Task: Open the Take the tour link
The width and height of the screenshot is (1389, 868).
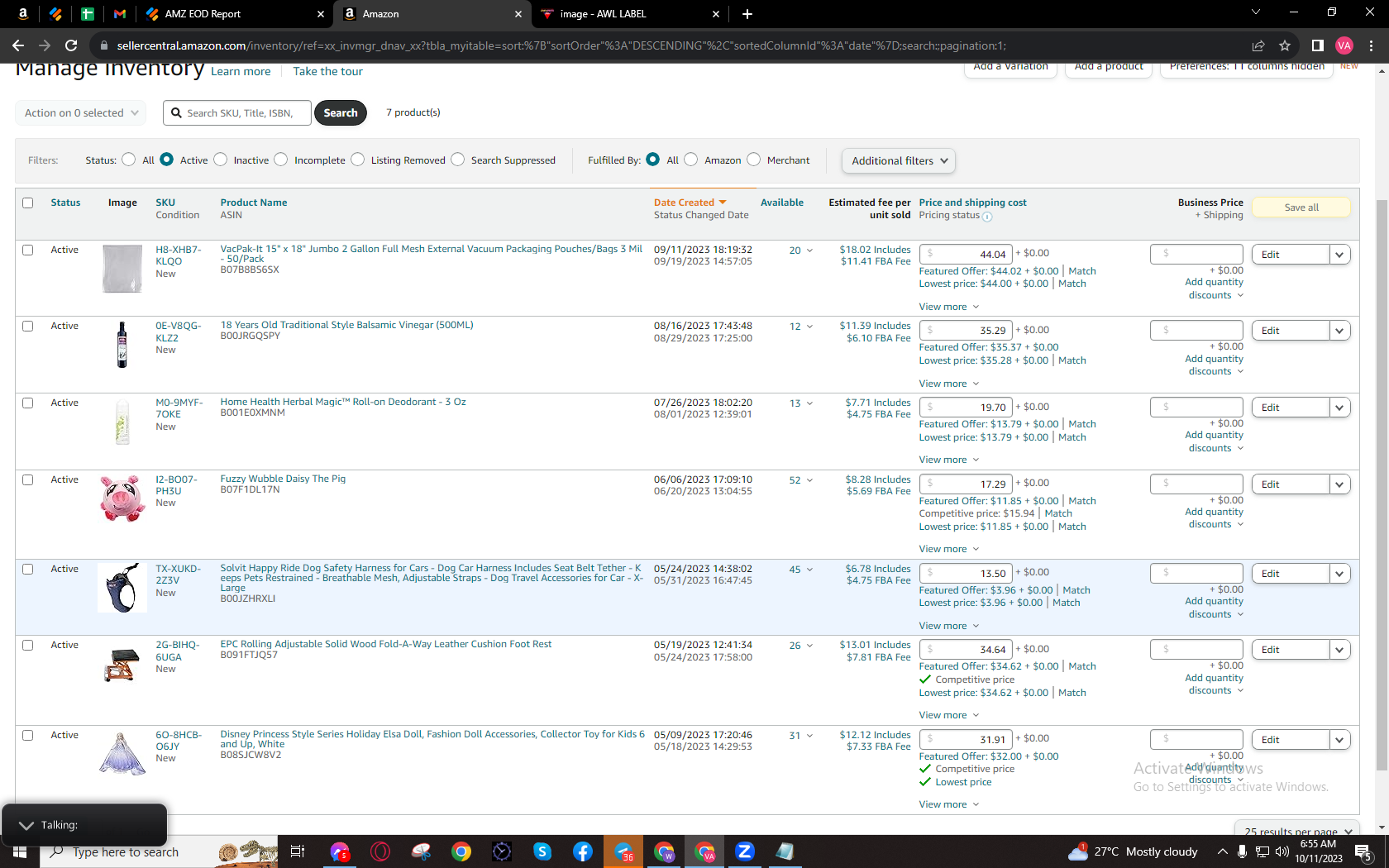Action: pyautogui.click(x=327, y=71)
